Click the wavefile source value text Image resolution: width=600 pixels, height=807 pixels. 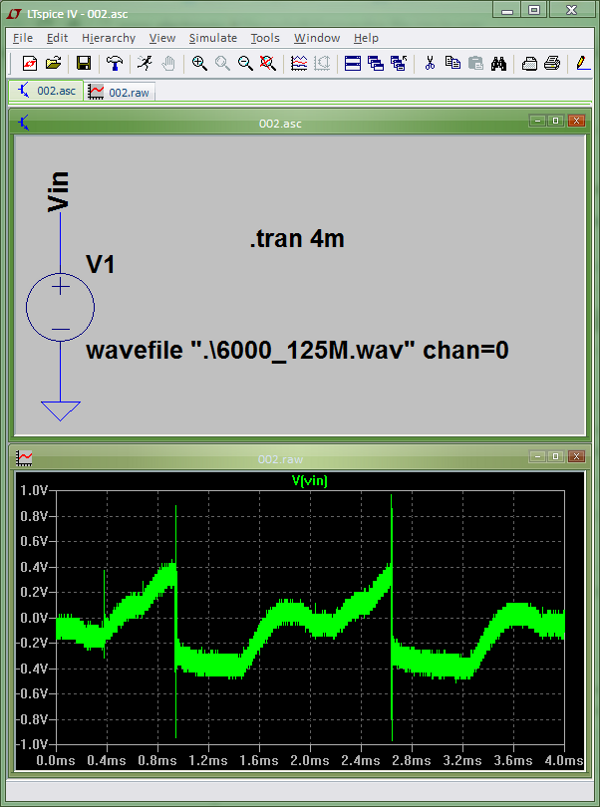click(x=297, y=351)
